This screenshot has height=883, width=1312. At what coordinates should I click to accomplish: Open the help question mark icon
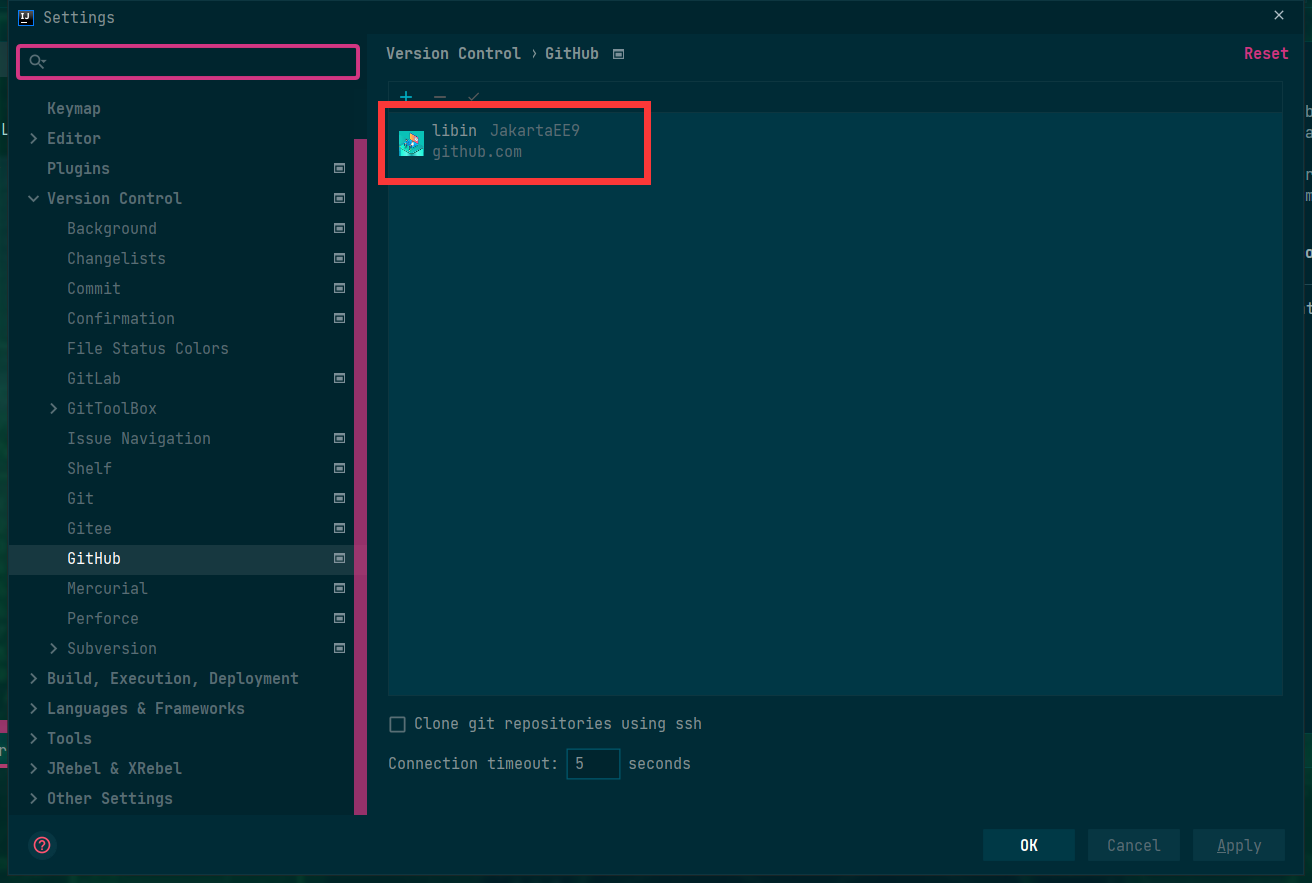point(42,845)
